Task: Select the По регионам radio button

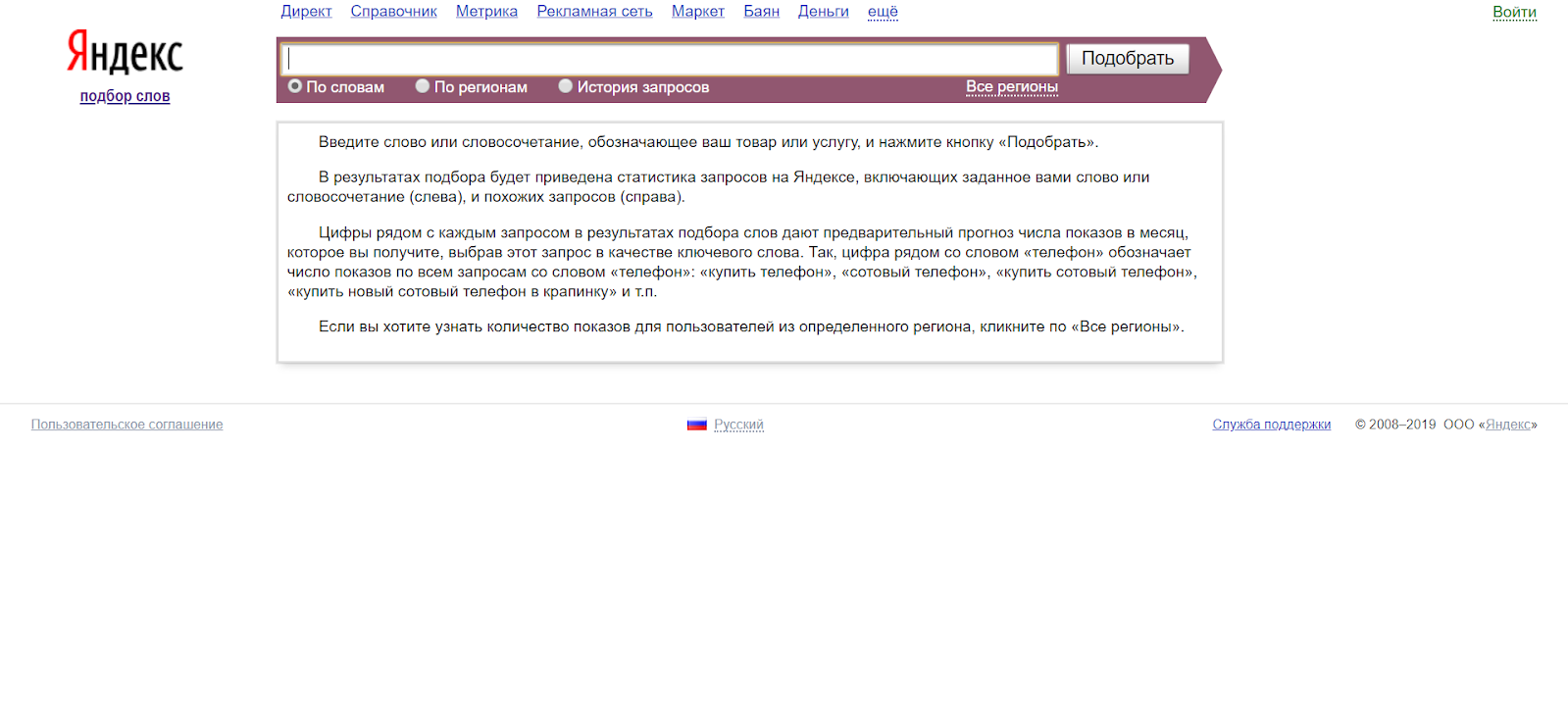Action: pos(423,86)
